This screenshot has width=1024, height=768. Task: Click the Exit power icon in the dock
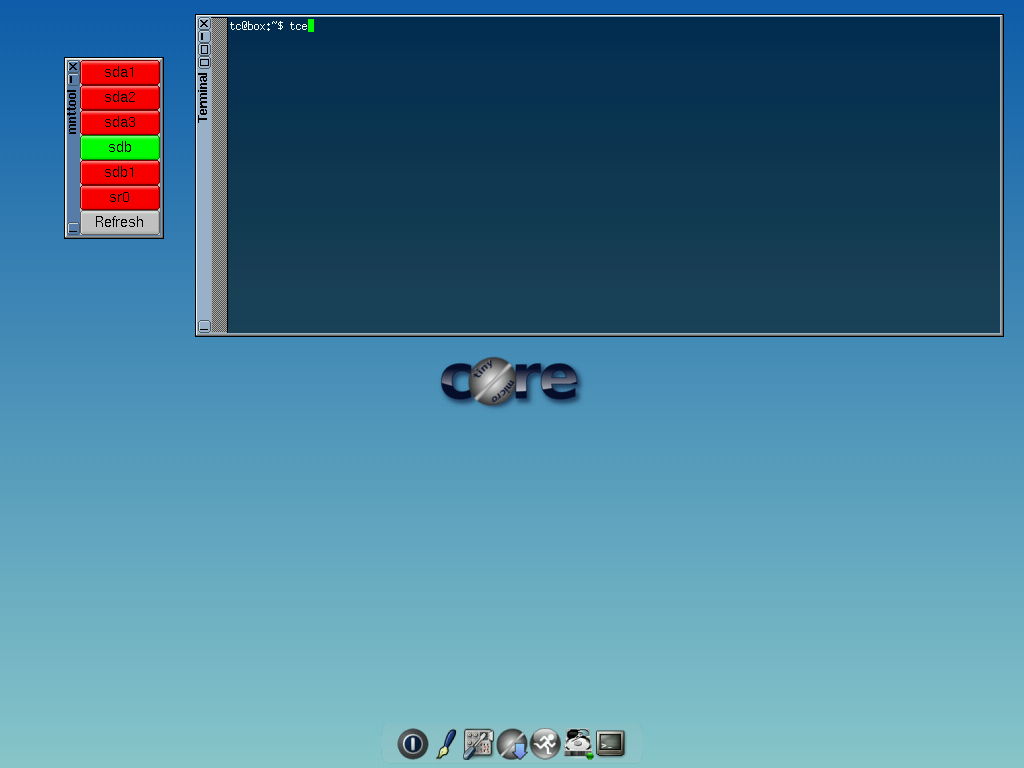click(412, 744)
